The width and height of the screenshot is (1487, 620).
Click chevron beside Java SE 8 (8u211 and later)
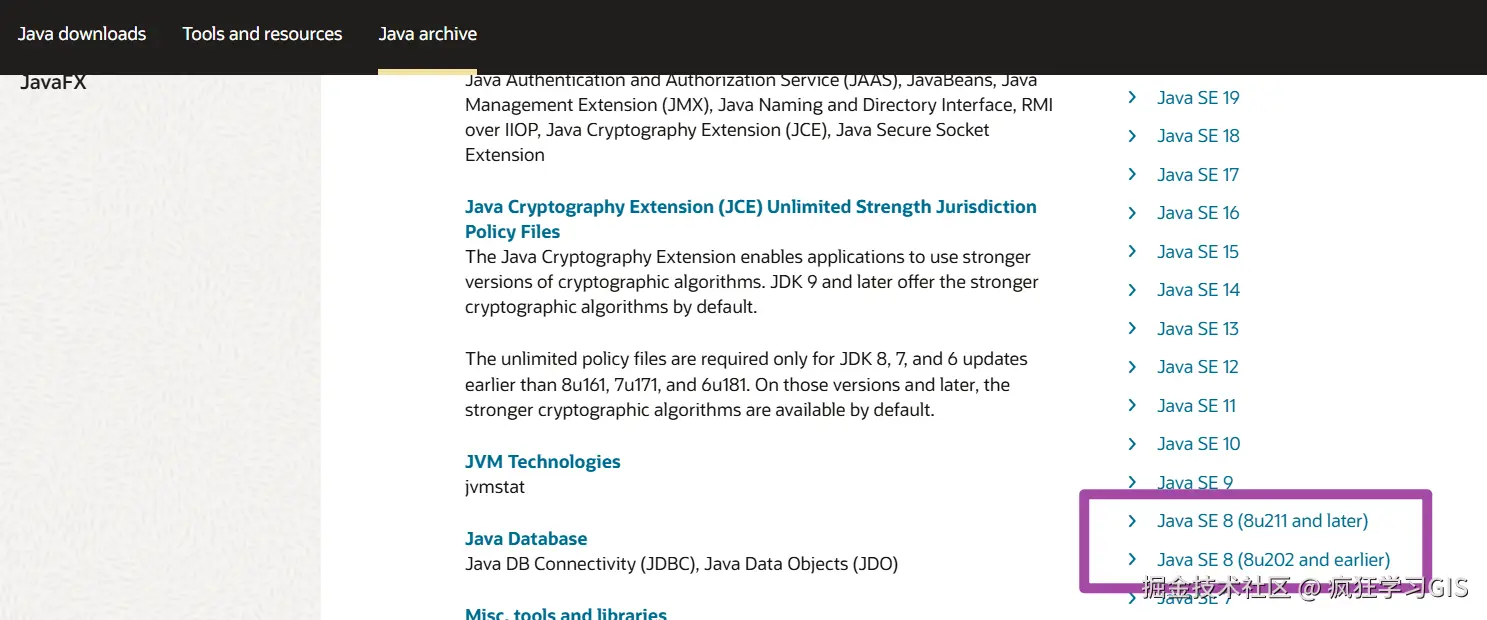click(x=1132, y=520)
